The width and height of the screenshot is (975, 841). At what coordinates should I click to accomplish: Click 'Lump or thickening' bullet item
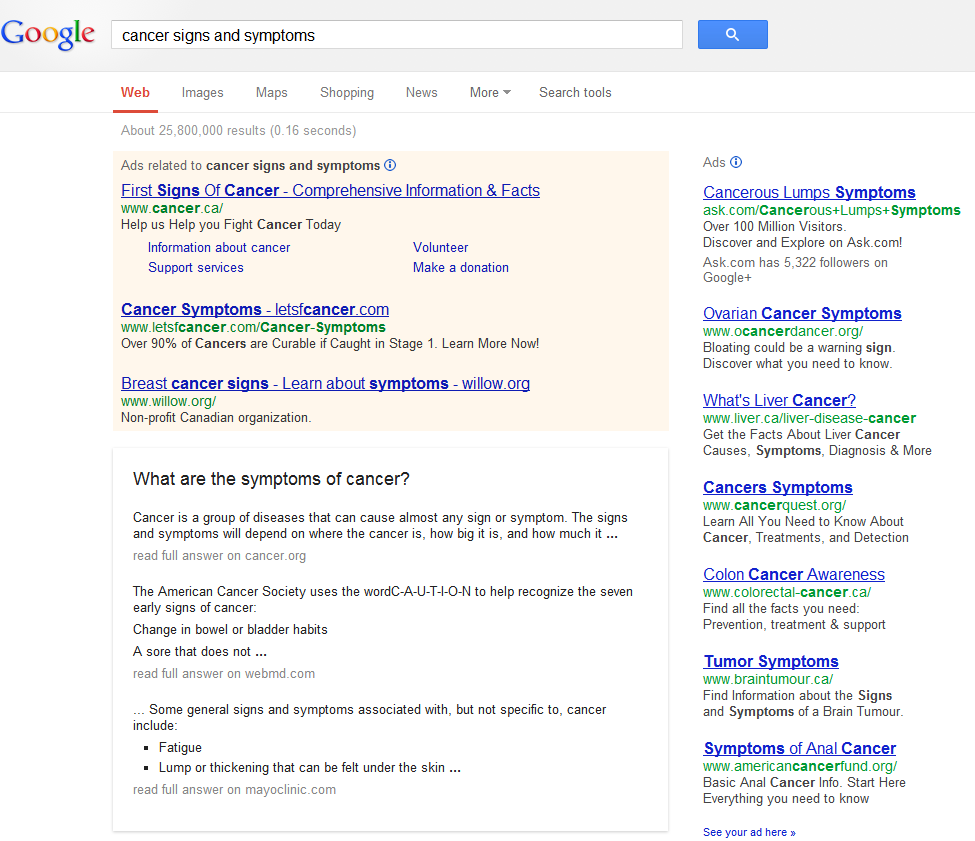click(x=310, y=768)
